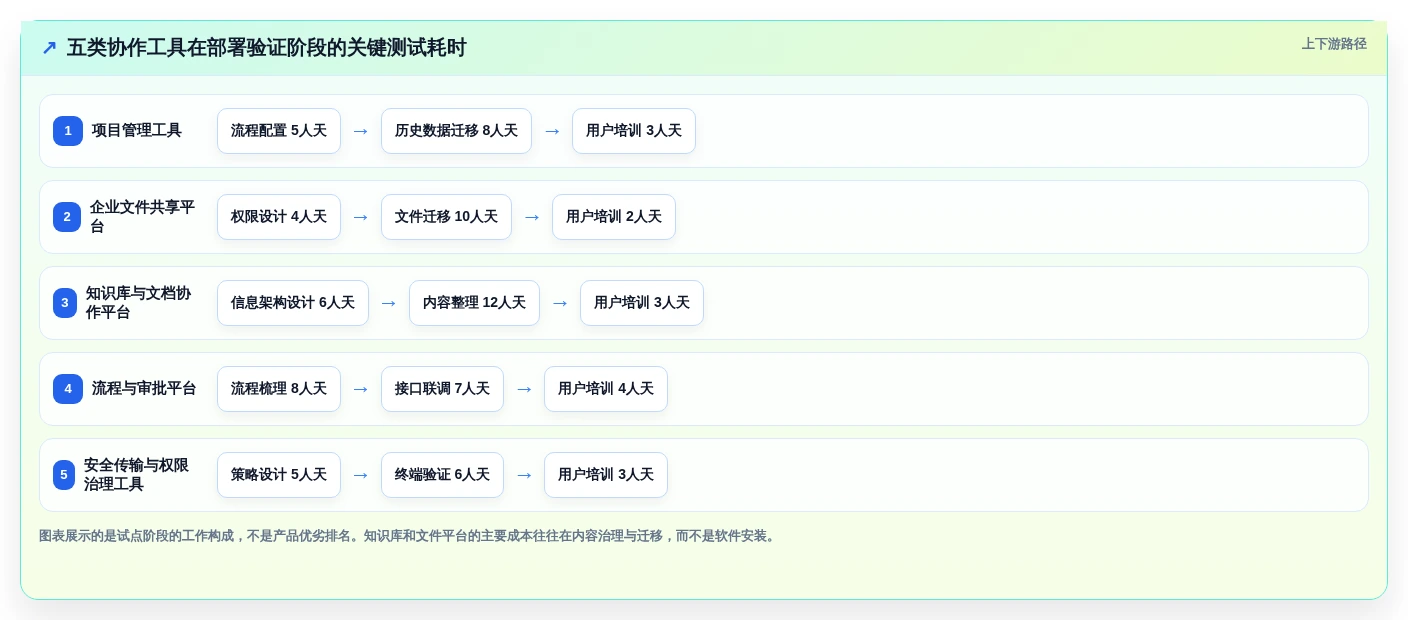Select the 信息架构设计 6人天 step
1408x620 pixels.
pos(293,303)
